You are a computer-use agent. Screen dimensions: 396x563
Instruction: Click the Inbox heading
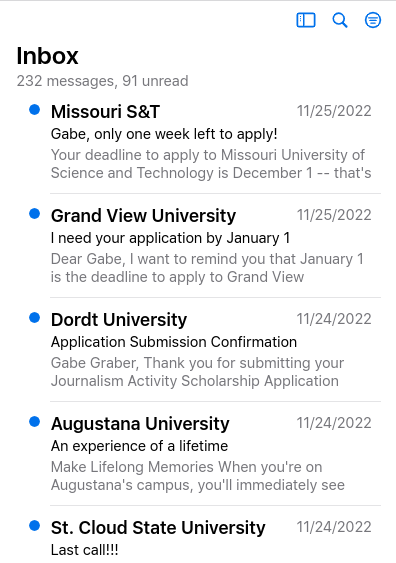(47, 56)
